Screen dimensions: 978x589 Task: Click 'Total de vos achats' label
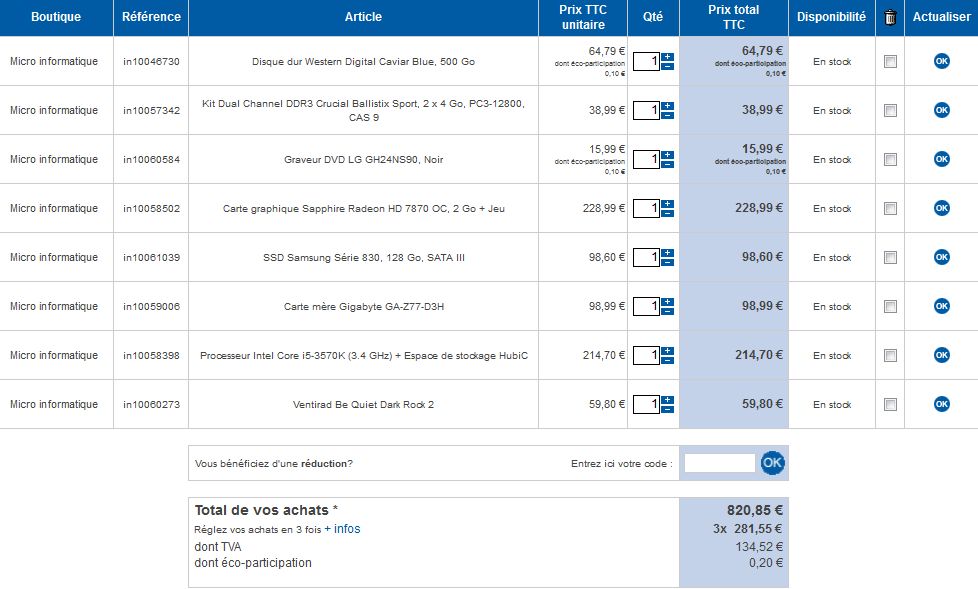[x=261, y=510]
